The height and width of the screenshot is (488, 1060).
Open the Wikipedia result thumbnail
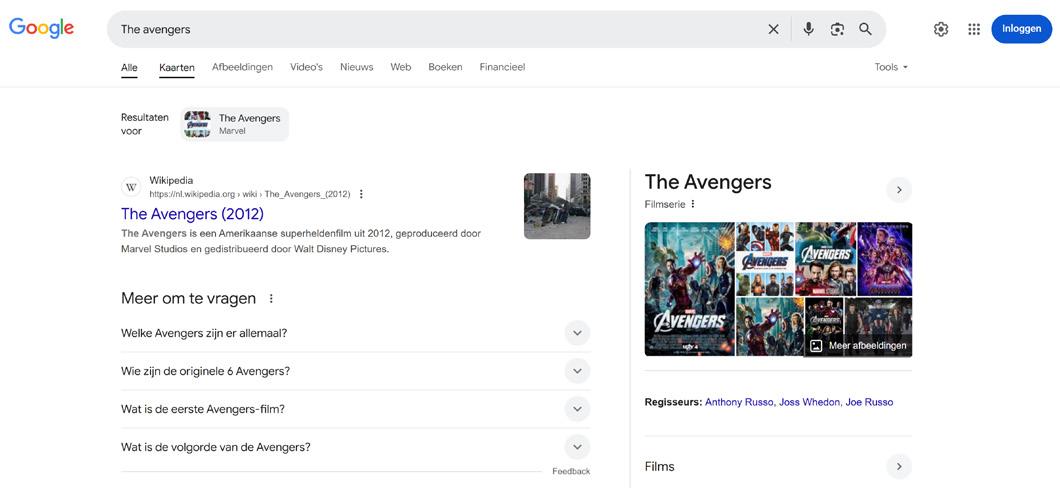[557, 206]
